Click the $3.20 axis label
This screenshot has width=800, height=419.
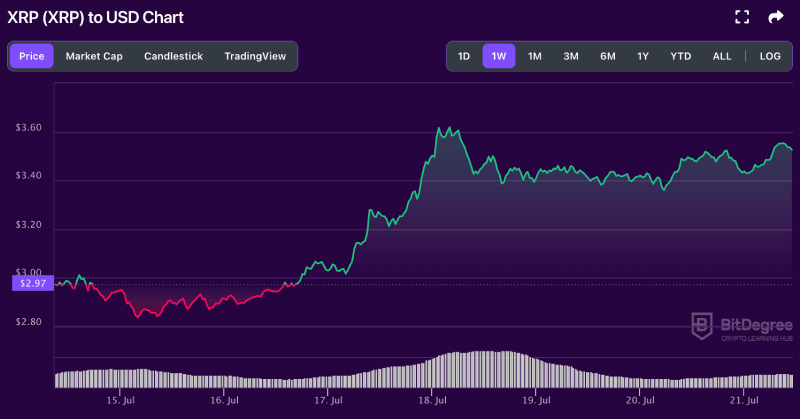tap(29, 225)
